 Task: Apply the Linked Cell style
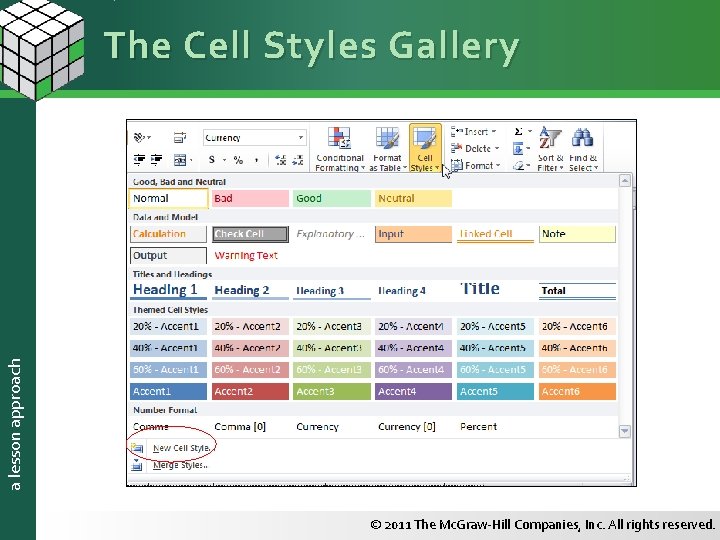(x=495, y=234)
